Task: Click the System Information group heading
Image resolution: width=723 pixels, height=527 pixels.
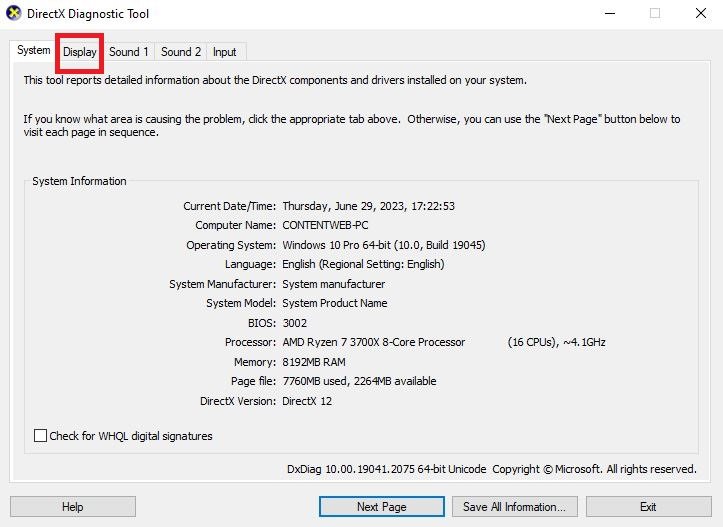Action: click(x=79, y=181)
